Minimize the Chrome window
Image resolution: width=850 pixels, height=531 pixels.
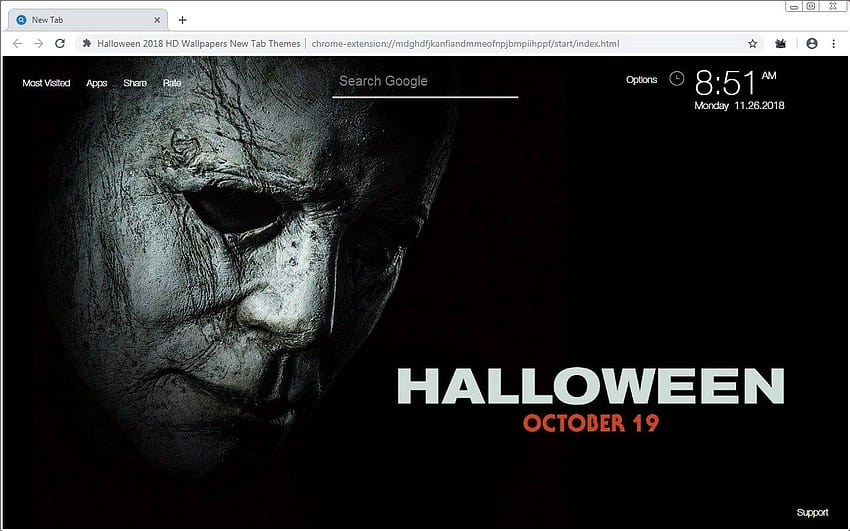pos(794,7)
